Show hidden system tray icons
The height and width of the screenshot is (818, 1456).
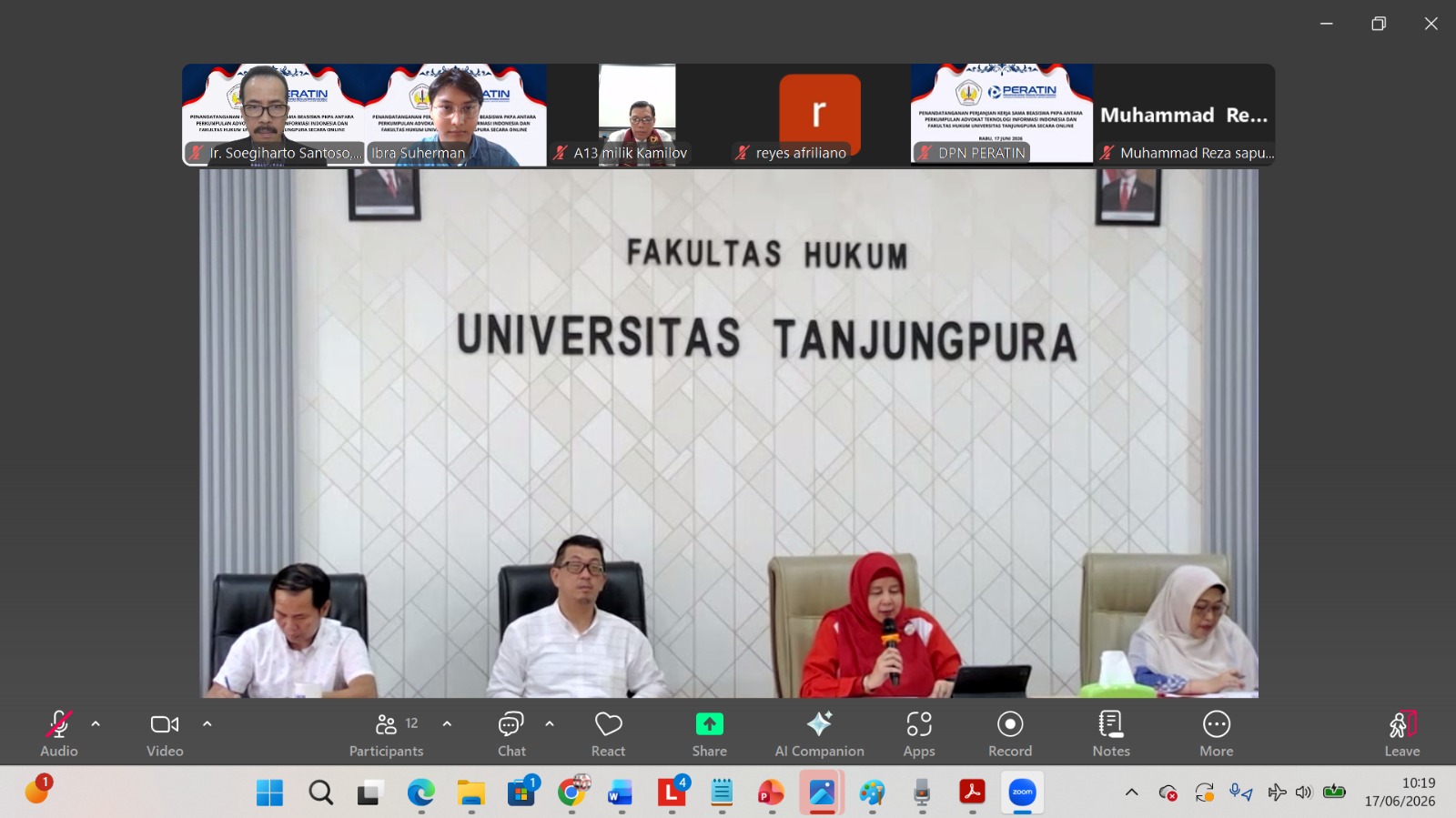[x=1132, y=793]
